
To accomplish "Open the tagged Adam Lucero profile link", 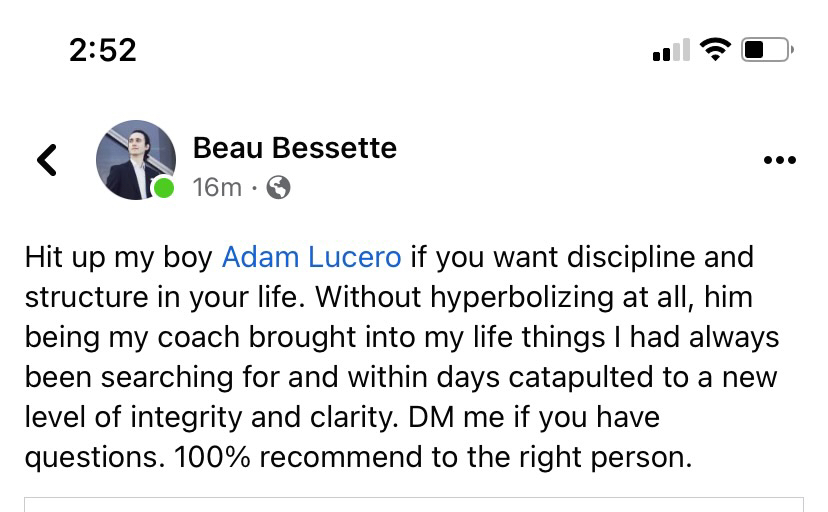I will coord(311,257).
